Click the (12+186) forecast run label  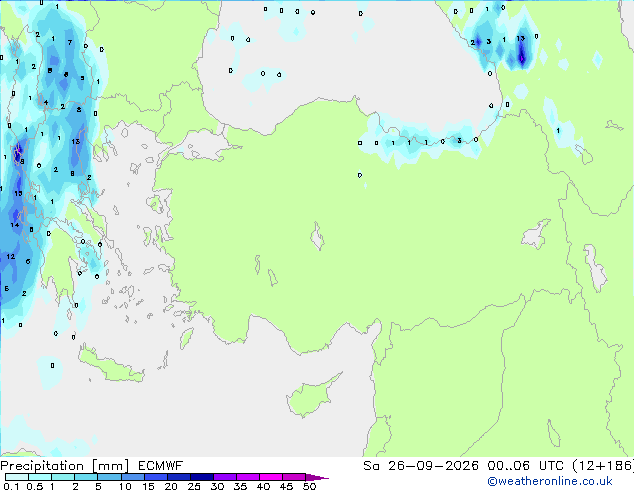[603, 466]
